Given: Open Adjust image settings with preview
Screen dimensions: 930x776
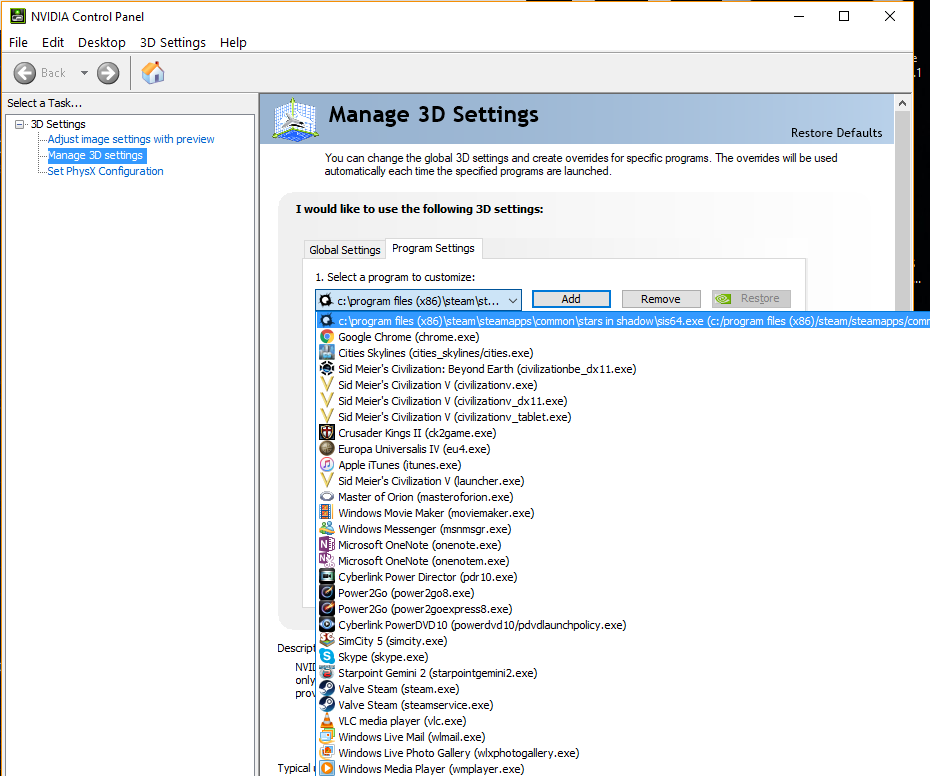Looking at the screenshot, I should [x=130, y=139].
